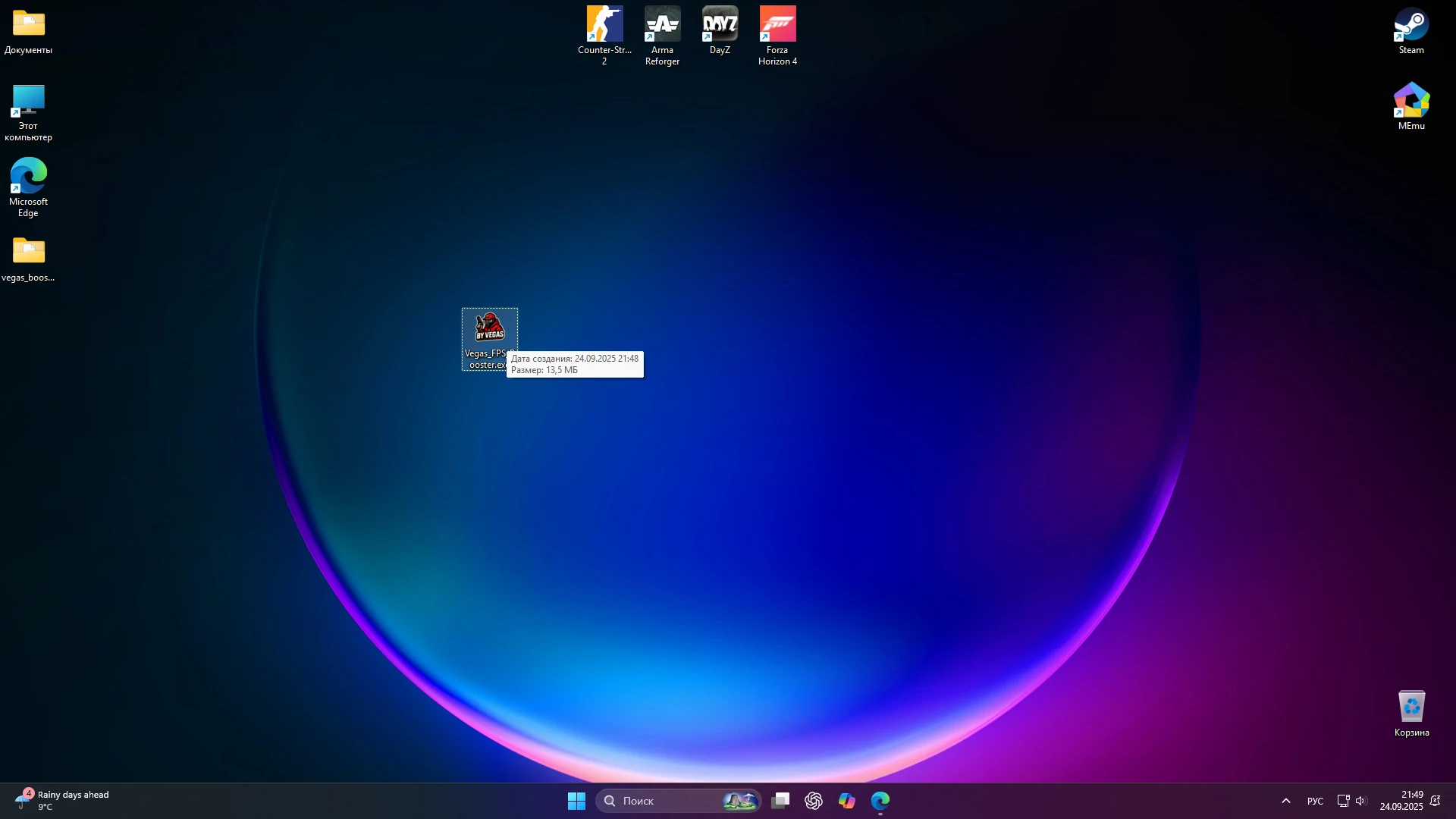Select the vegas_boos... folder on desktop
Image resolution: width=1456 pixels, height=819 pixels.
(28, 253)
